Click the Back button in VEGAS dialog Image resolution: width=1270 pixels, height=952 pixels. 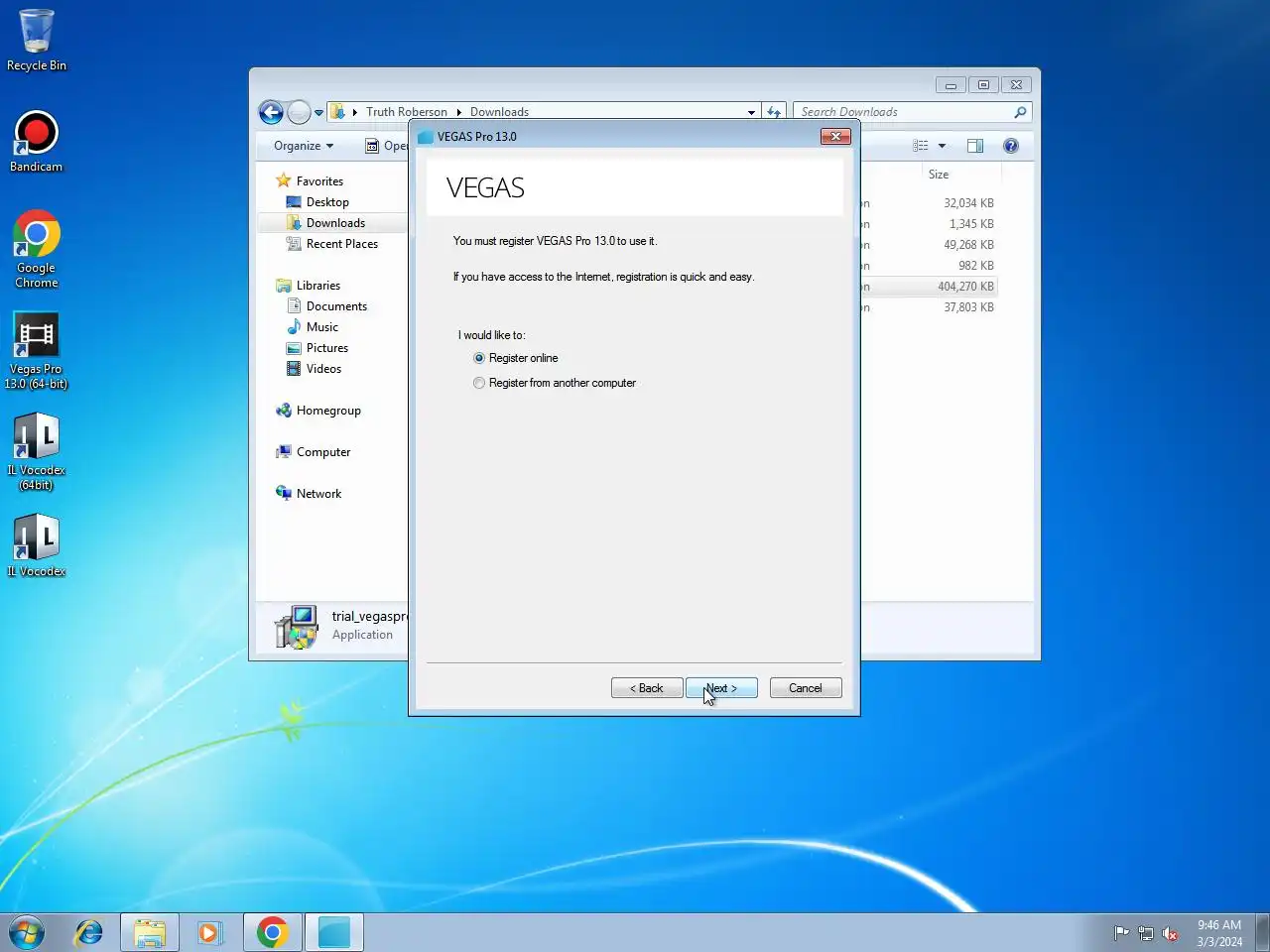tap(647, 688)
